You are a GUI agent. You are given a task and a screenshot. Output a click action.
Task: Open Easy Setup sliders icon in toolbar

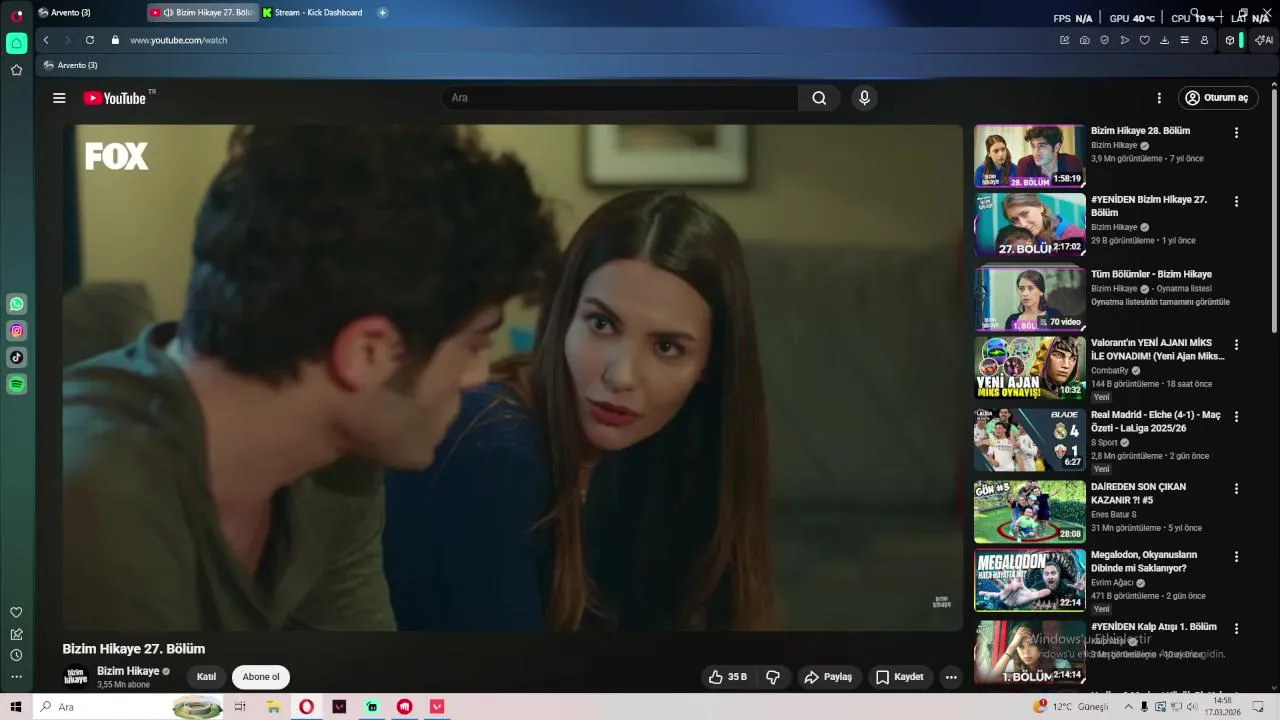pyautogui.click(x=1185, y=40)
